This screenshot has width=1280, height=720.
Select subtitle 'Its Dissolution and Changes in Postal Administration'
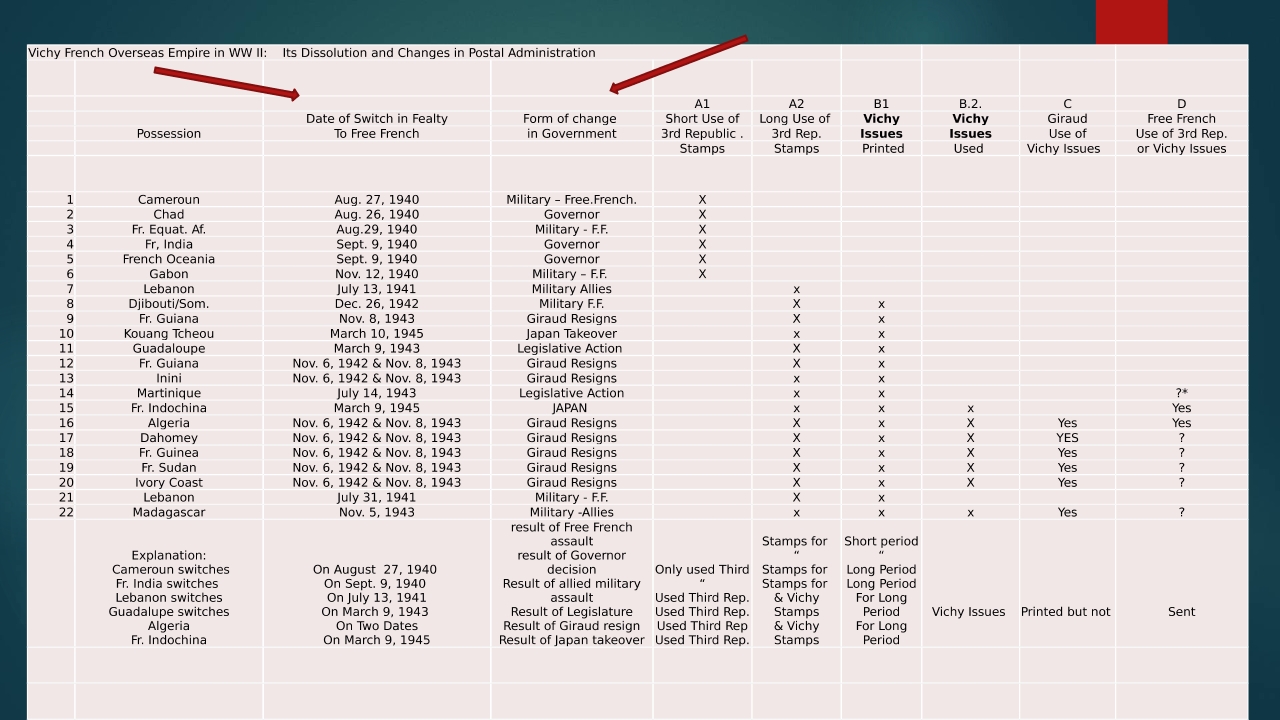[439, 53]
